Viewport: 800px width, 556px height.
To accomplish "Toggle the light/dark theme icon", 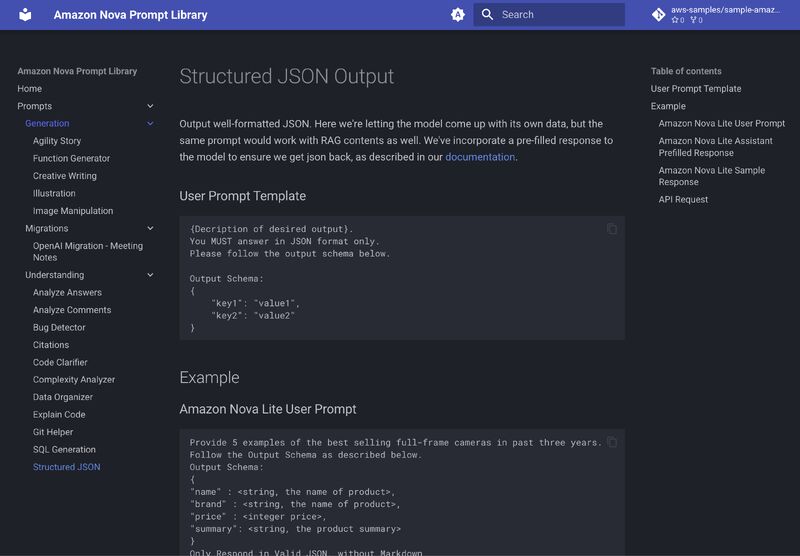I will tap(458, 15).
